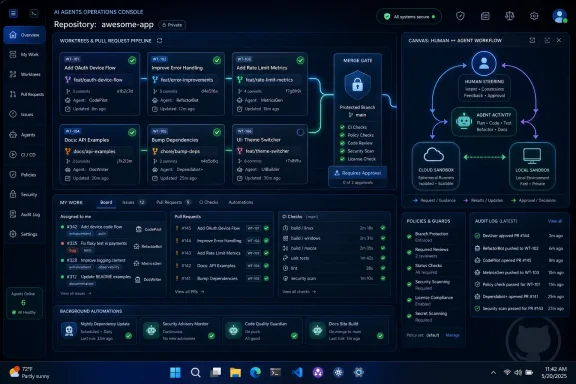Click the All systems secure status pill
576x384 pixels.
[x=409, y=17]
